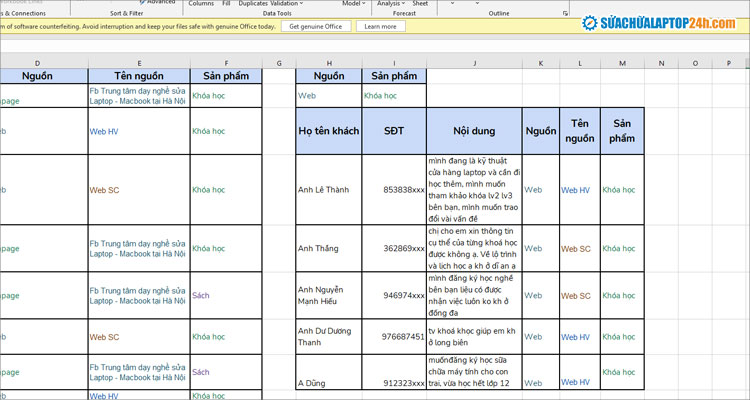Viewport: 750px width, 400px height.
Task: Click Remove Duplicates in Data Tools
Action: click(x=253, y=4)
